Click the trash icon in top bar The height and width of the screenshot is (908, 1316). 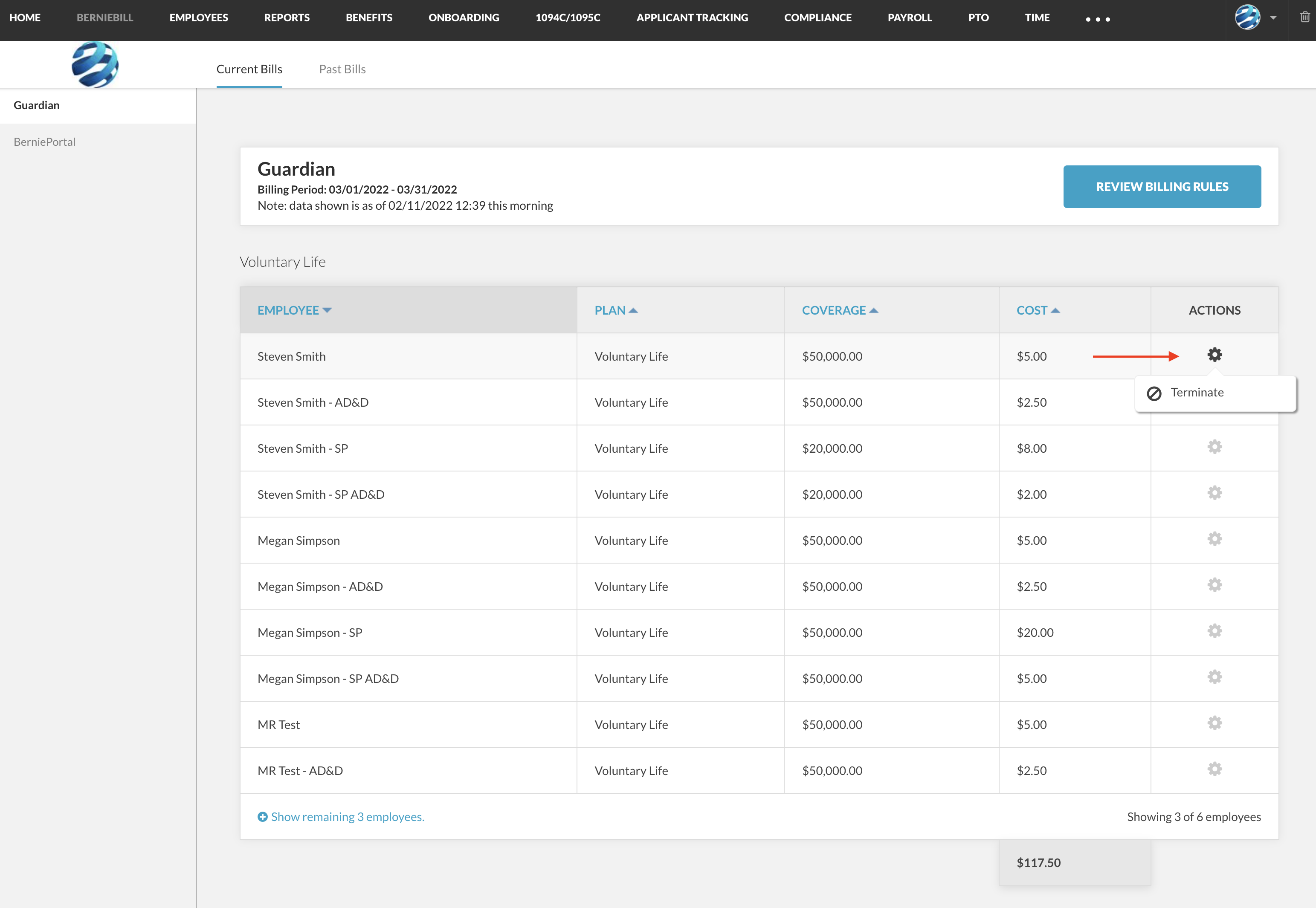coord(1304,17)
